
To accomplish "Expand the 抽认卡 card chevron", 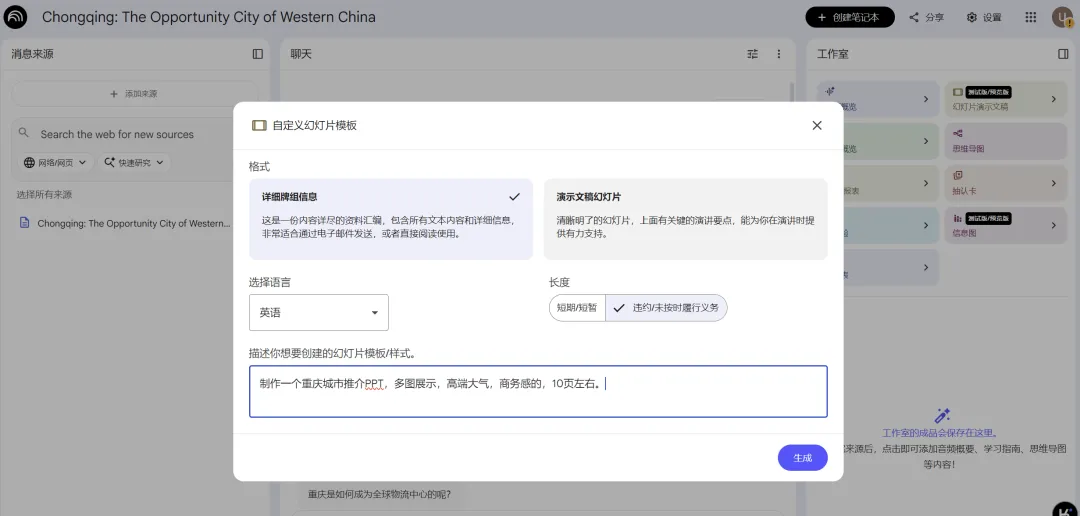I will (x=1053, y=183).
